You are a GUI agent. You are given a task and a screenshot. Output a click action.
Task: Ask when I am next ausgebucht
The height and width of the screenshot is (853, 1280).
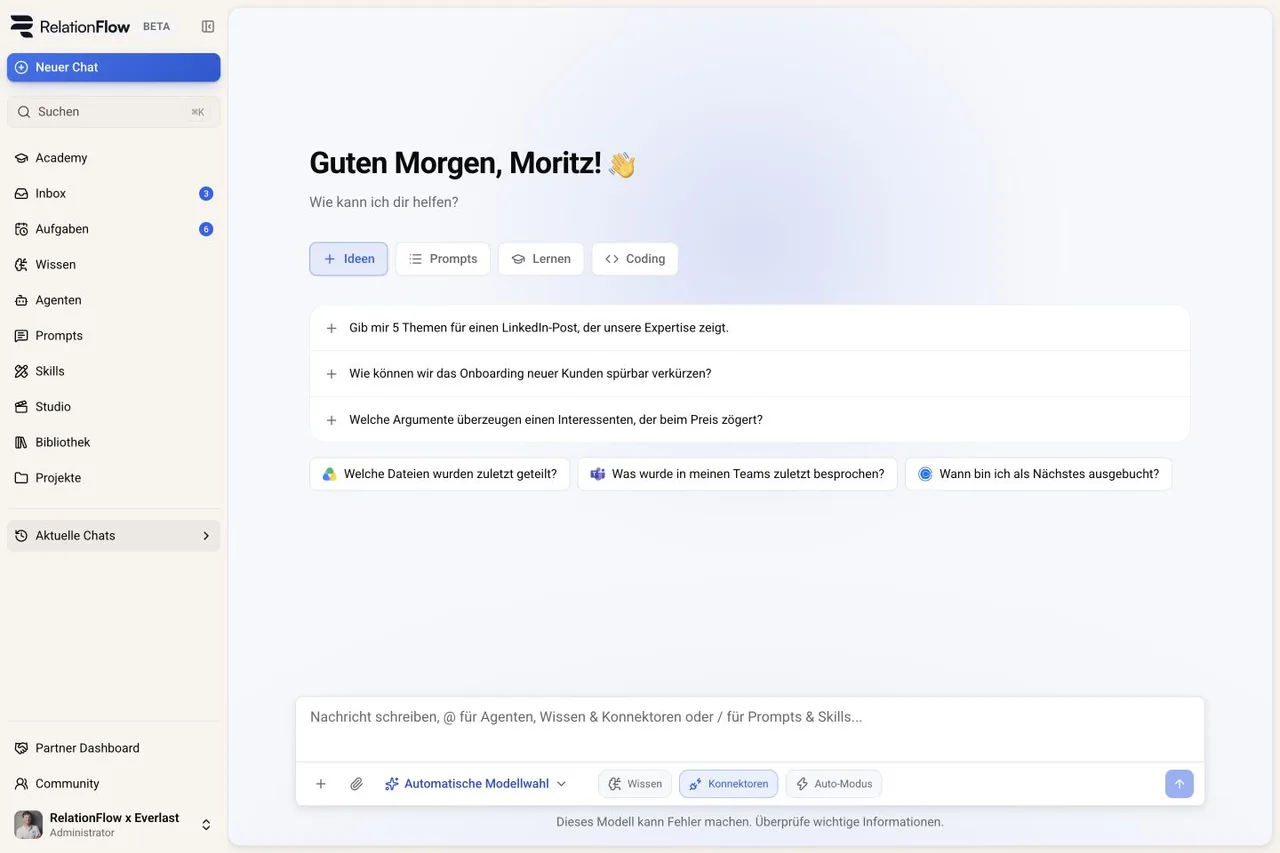click(x=1038, y=474)
